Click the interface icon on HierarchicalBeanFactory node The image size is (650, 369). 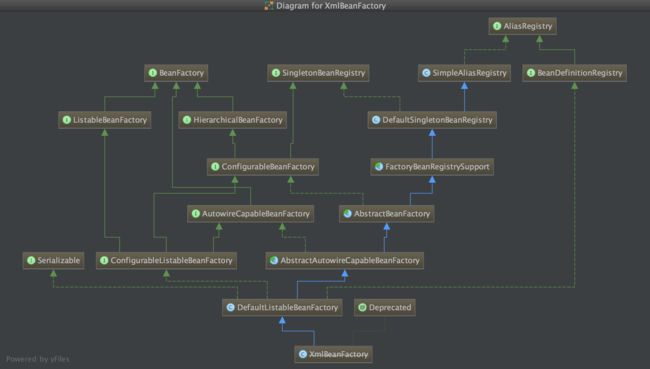187,120
